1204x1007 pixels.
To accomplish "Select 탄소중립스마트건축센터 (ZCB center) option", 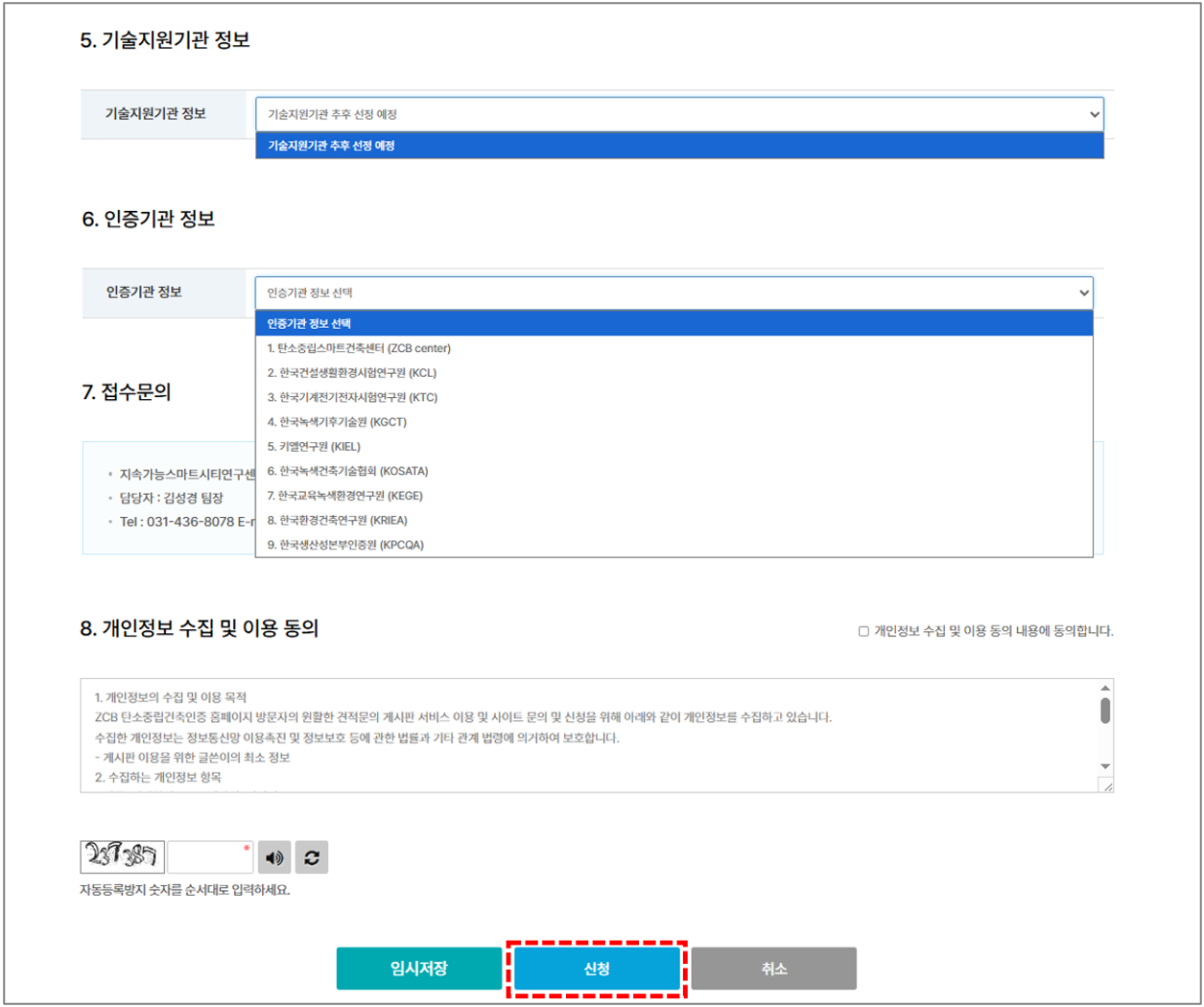I will [x=359, y=348].
